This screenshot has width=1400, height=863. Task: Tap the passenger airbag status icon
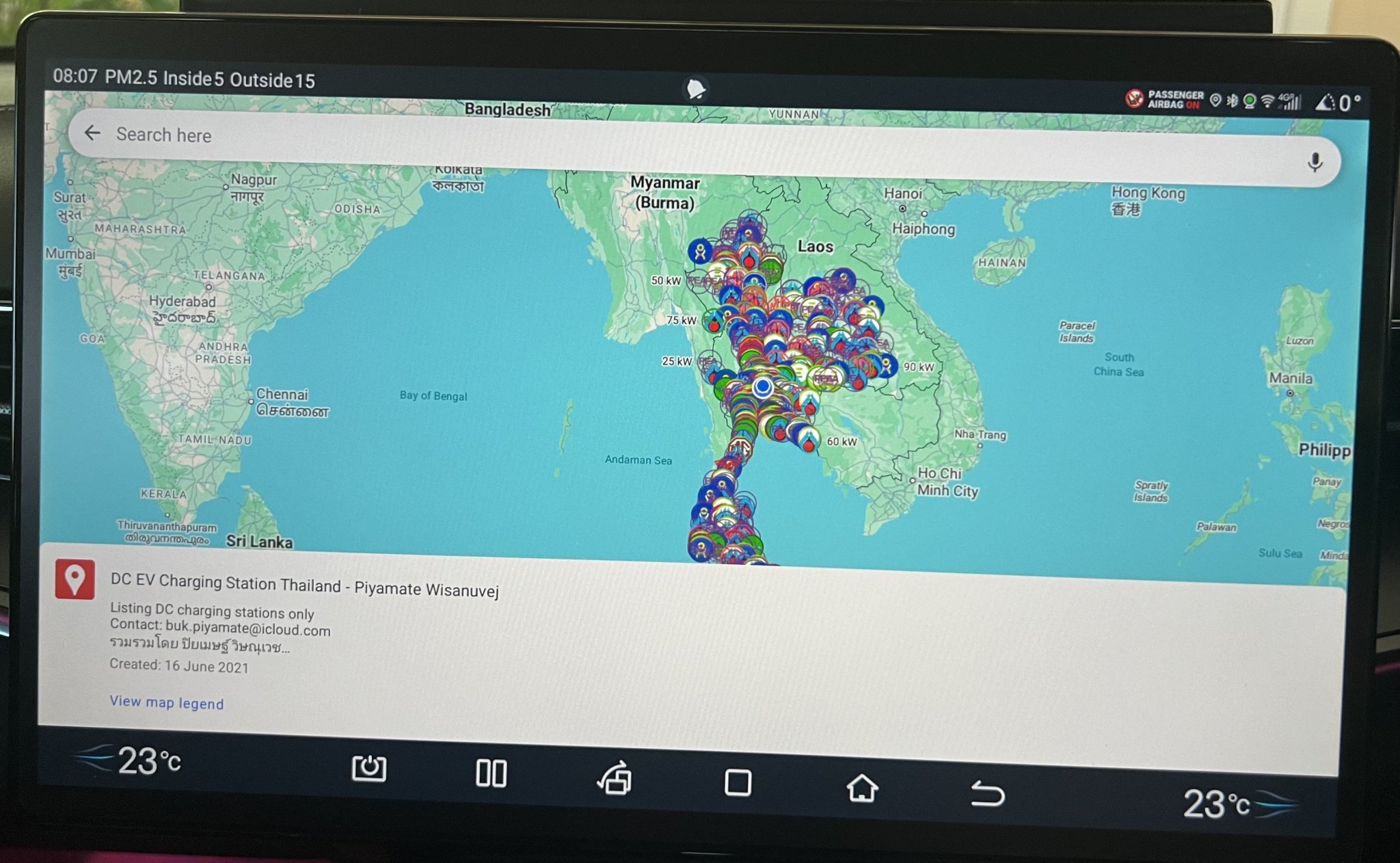click(1165, 99)
